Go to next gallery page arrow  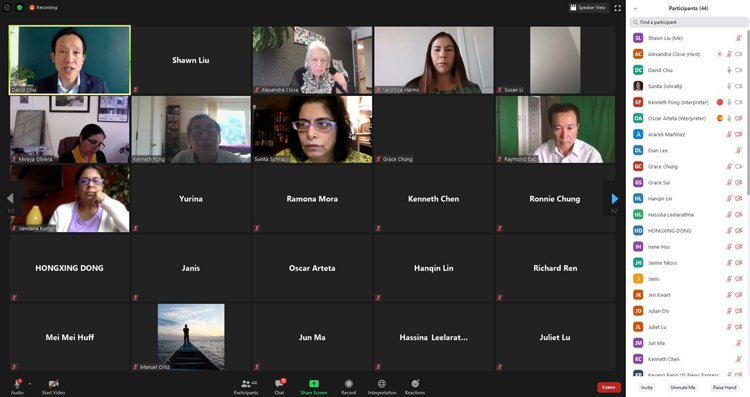(x=615, y=198)
